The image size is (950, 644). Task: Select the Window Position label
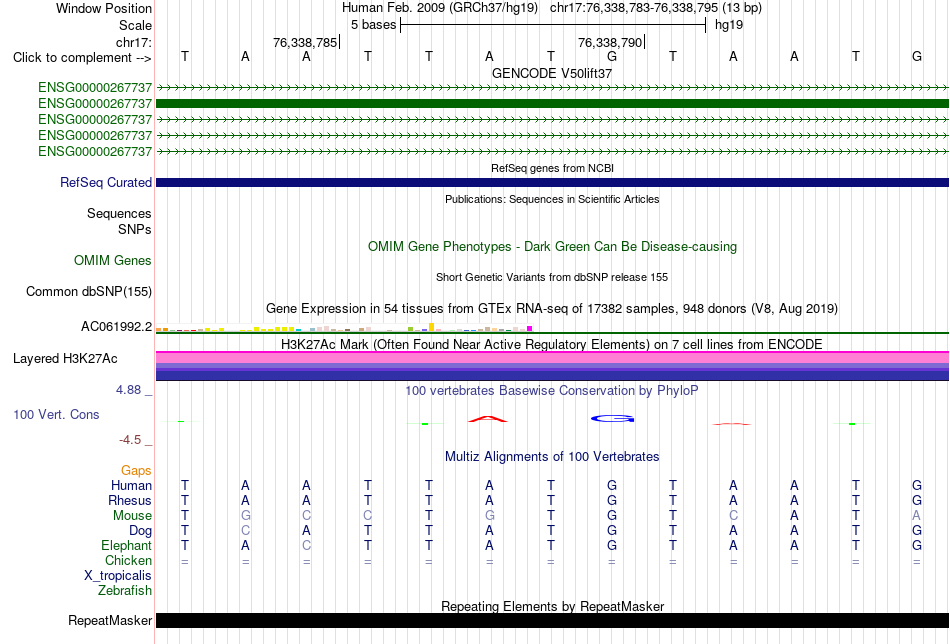point(104,8)
